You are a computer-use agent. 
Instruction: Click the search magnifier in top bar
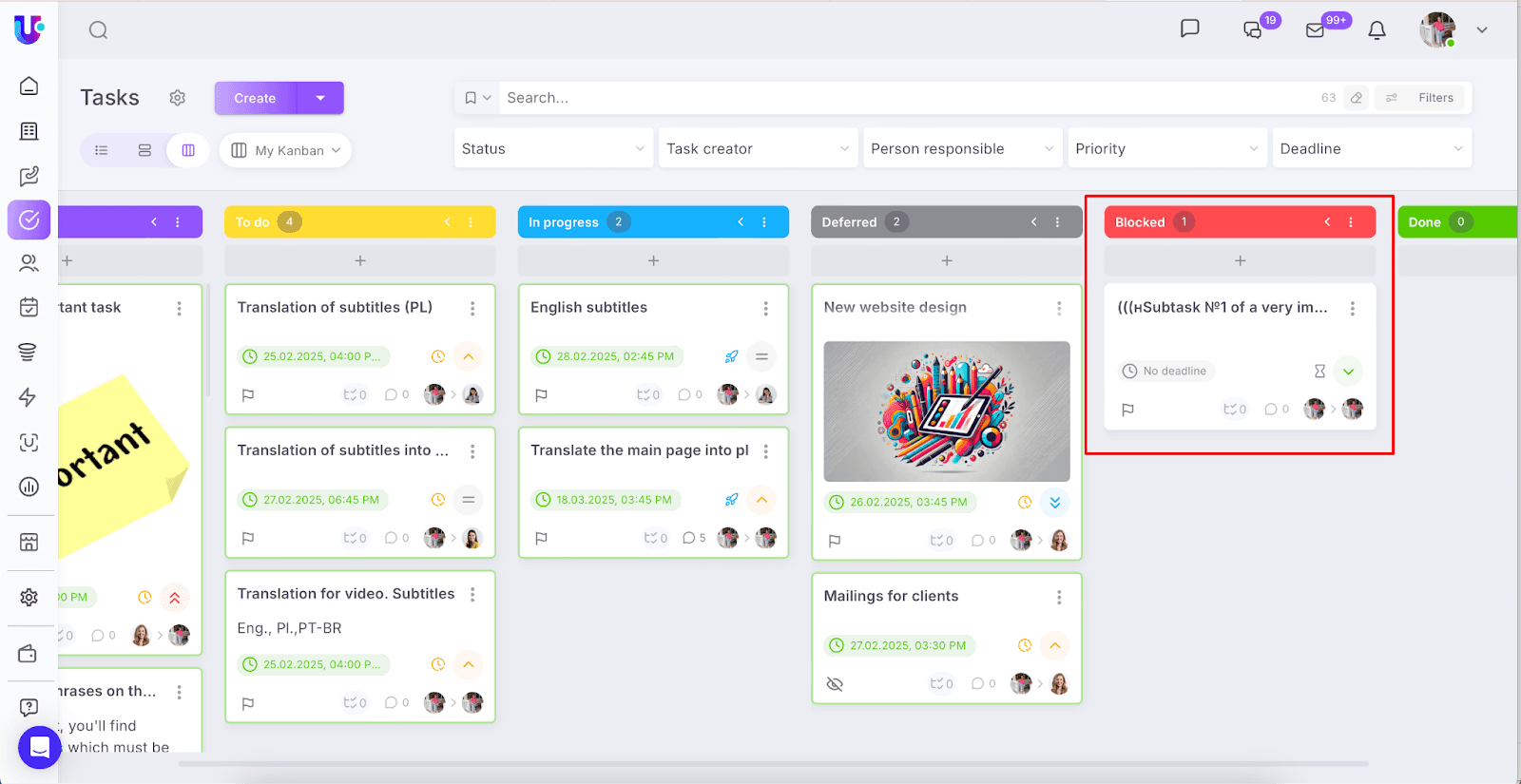[98, 30]
